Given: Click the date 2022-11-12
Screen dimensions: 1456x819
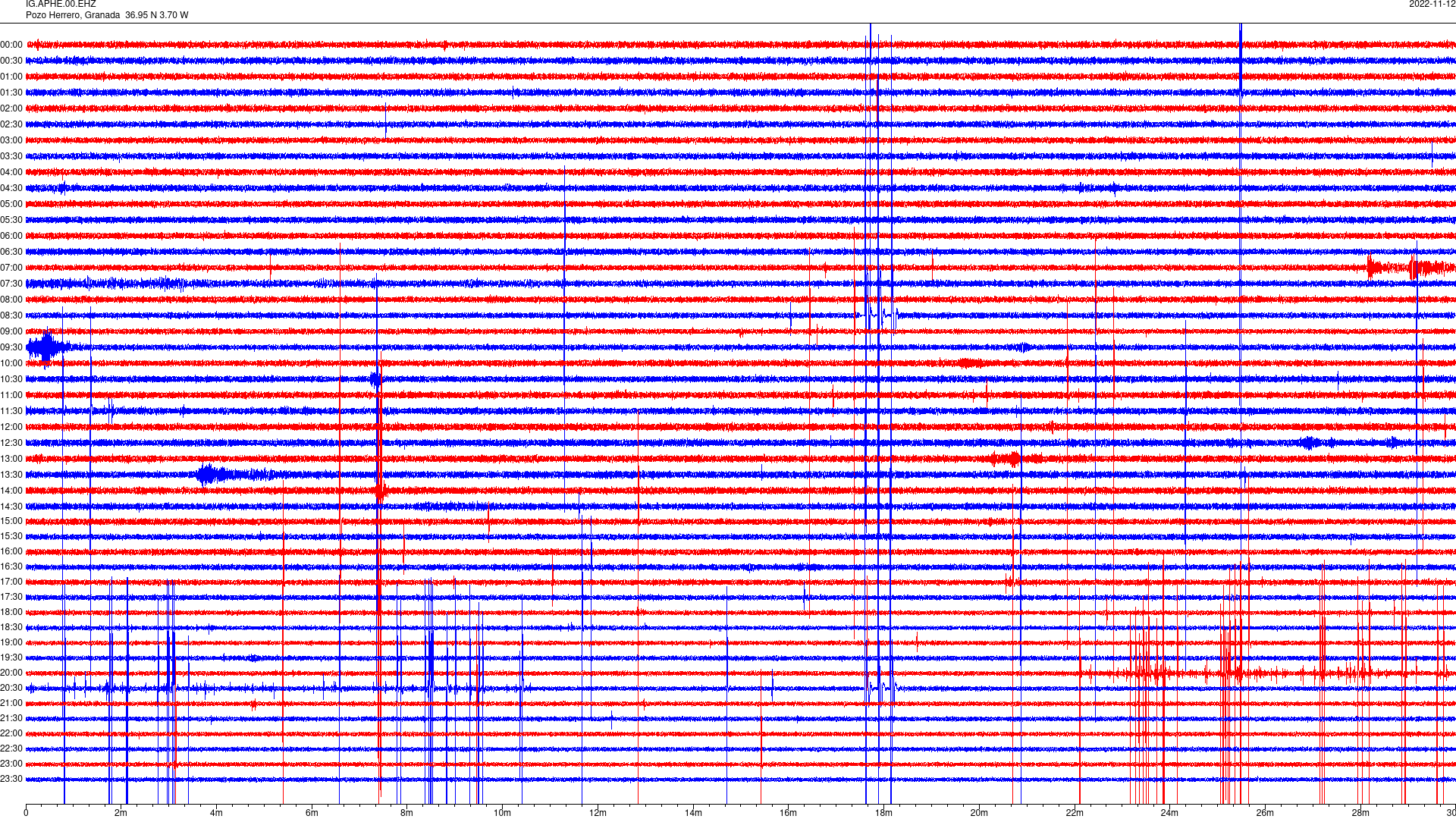Looking at the screenshot, I should click(x=1432, y=4).
